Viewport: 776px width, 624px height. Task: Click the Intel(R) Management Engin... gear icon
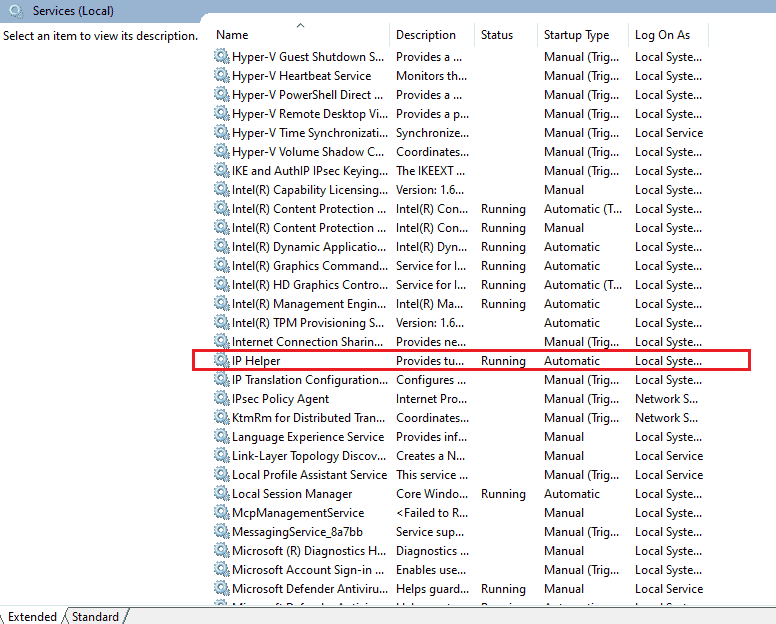pyautogui.click(x=221, y=303)
